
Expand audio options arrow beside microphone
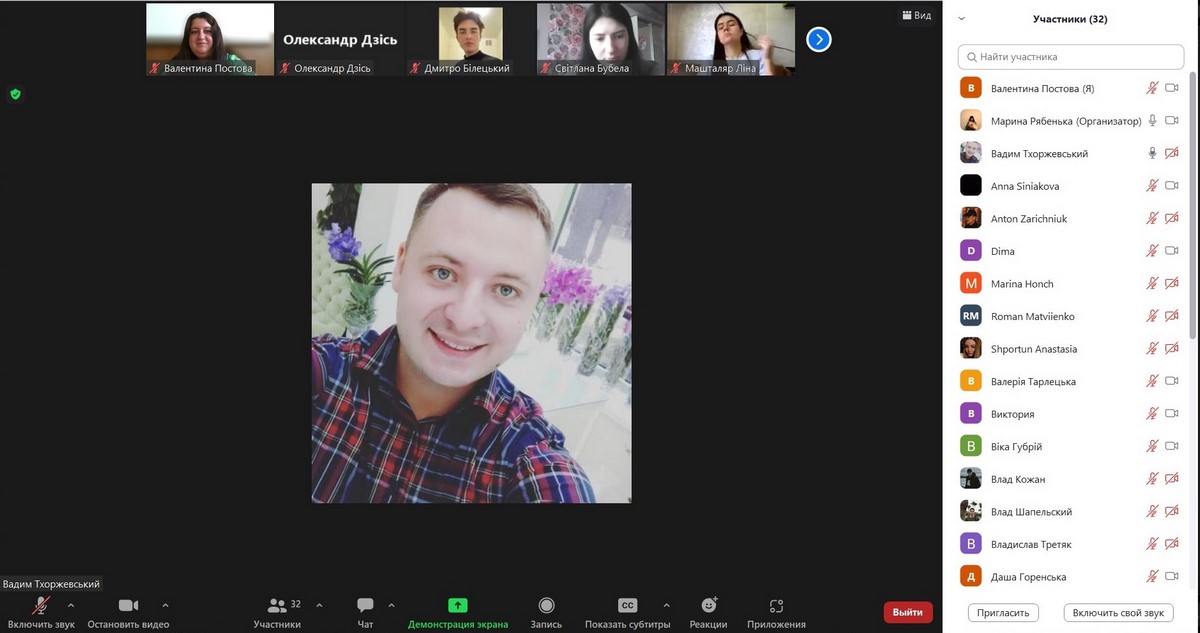click(x=71, y=605)
